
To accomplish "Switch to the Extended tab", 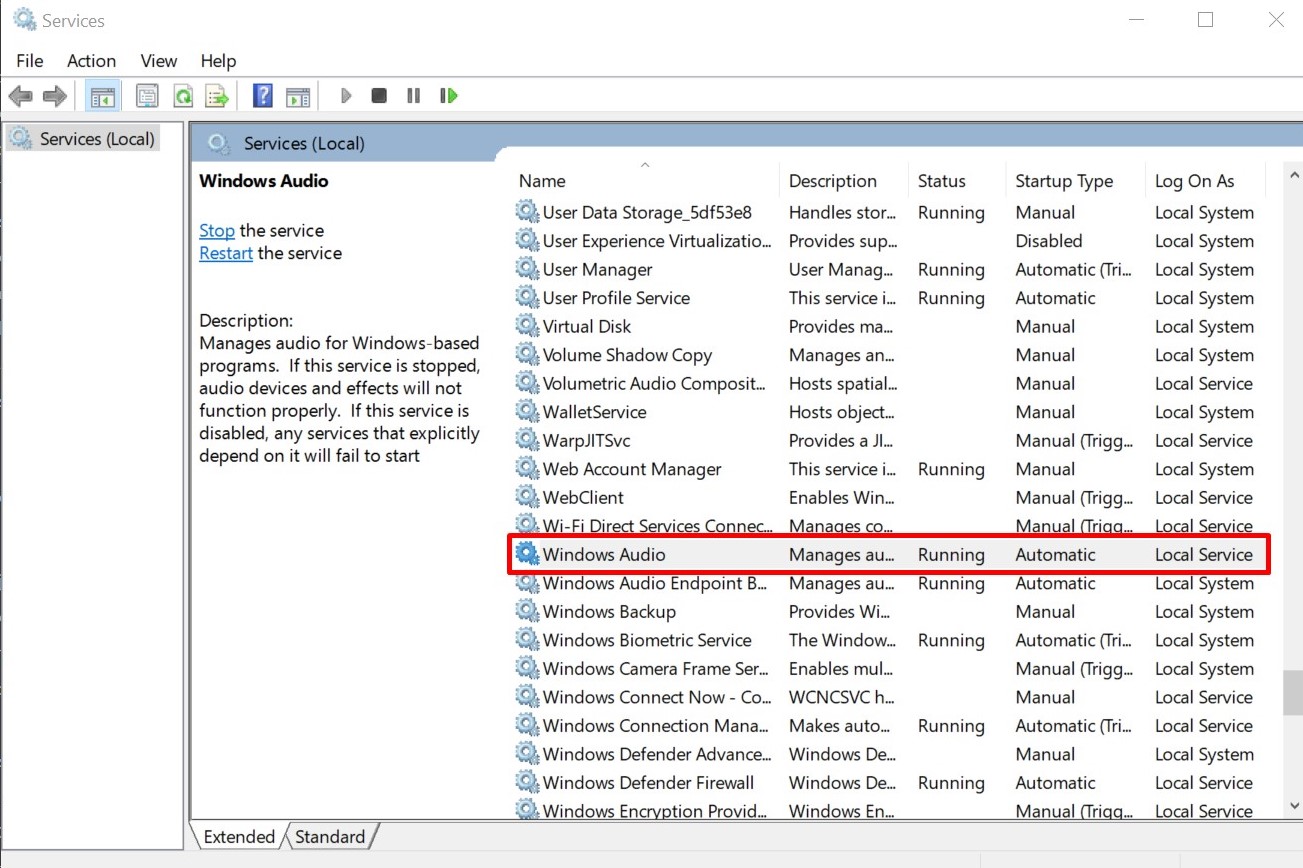I will (238, 837).
